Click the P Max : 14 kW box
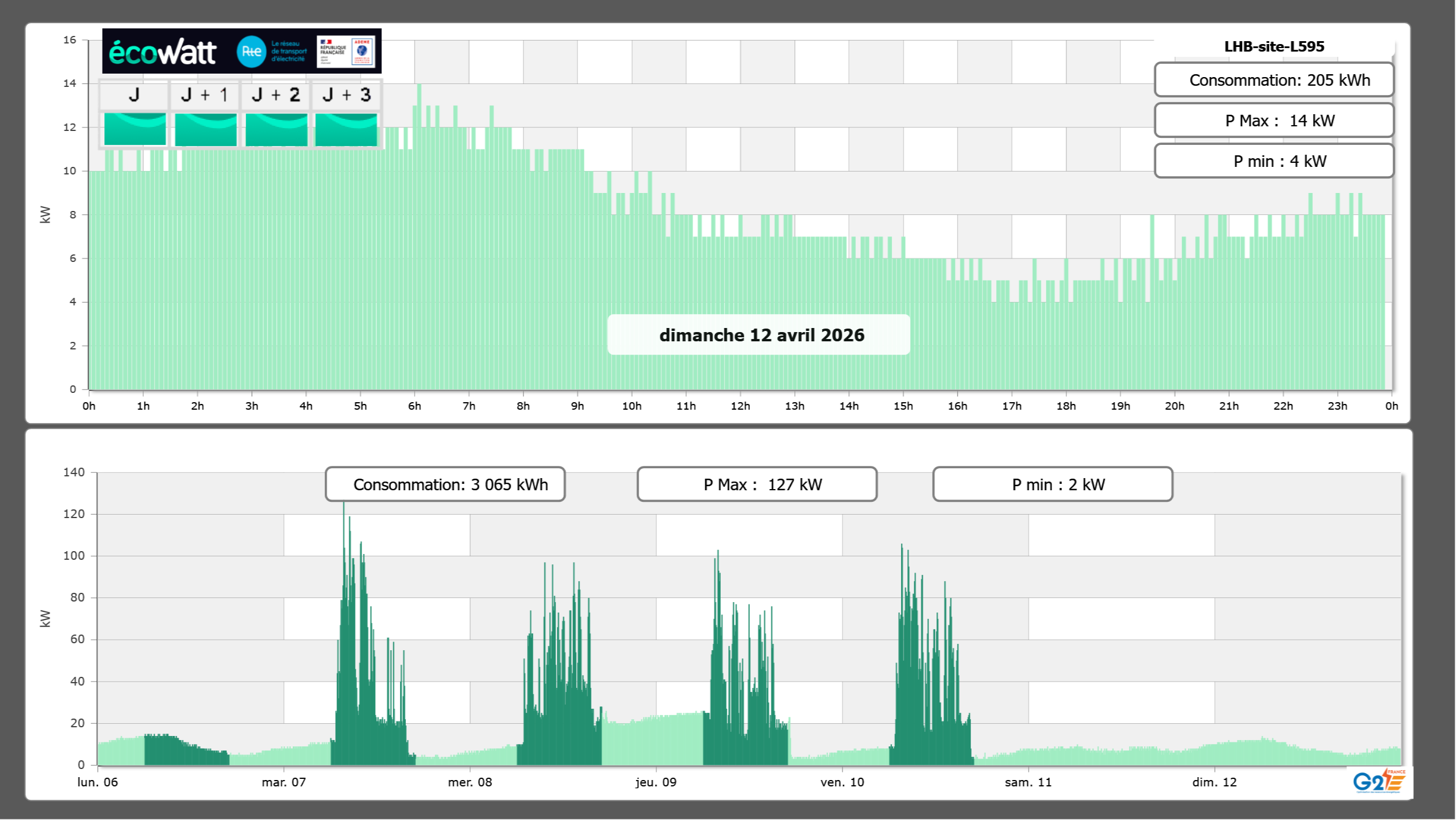This screenshot has width=1456, height=820. pos(1273,121)
